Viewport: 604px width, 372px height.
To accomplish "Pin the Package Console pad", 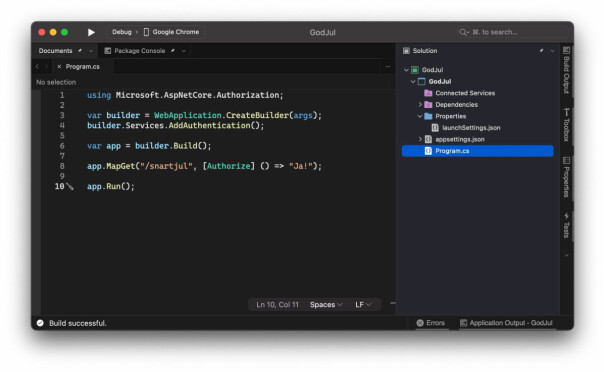I will click(x=173, y=50).
